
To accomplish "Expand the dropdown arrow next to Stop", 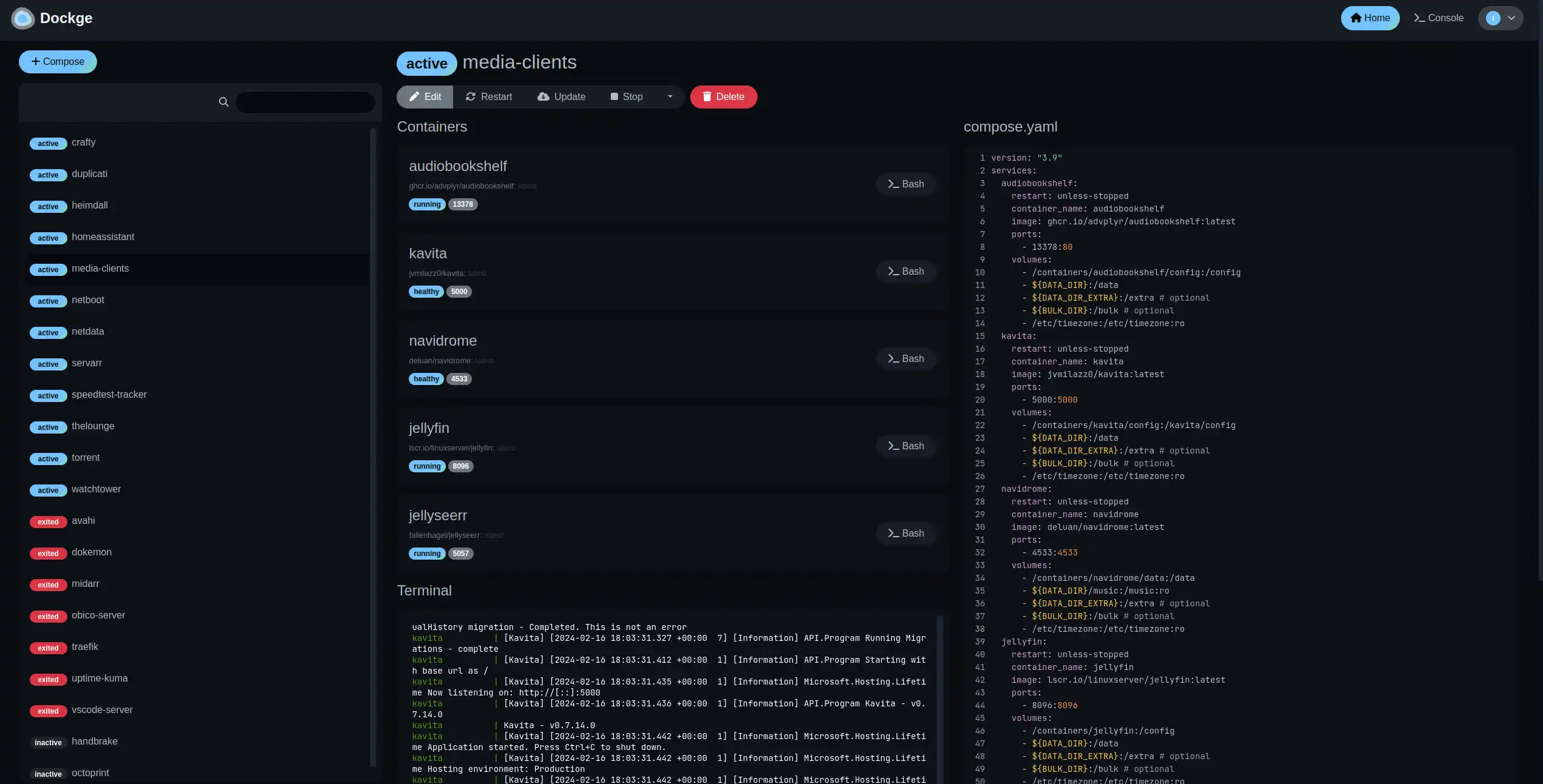I will point(670,97).
